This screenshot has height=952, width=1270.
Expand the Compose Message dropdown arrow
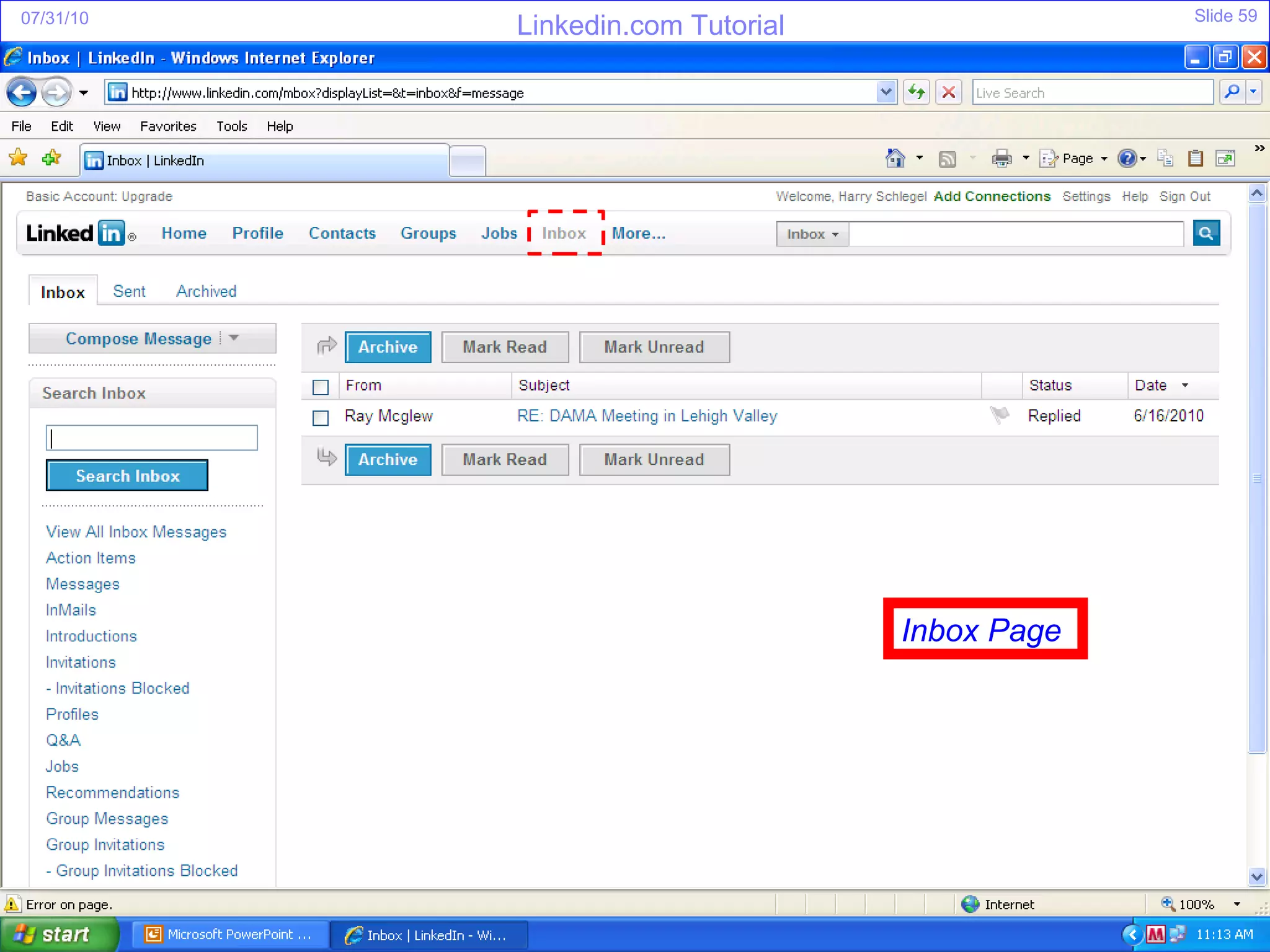234,338
